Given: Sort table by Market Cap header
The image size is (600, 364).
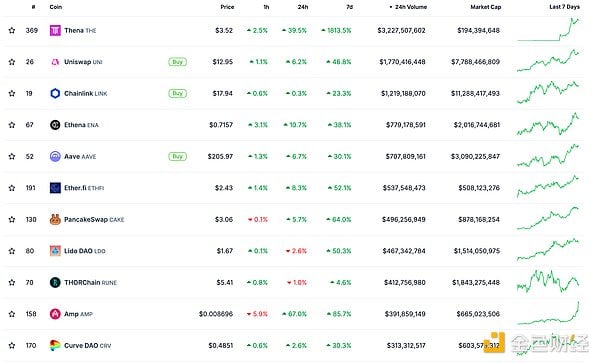Looking at the screenshot, I should 486,7.
